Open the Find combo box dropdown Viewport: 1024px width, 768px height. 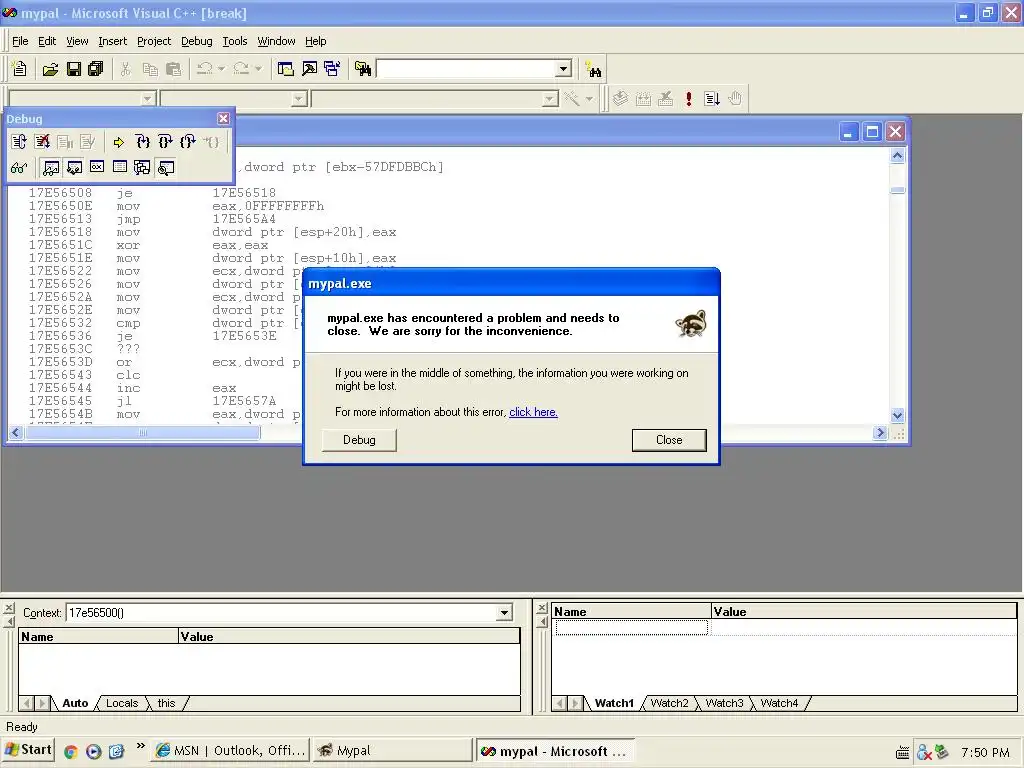pos(564,69)
